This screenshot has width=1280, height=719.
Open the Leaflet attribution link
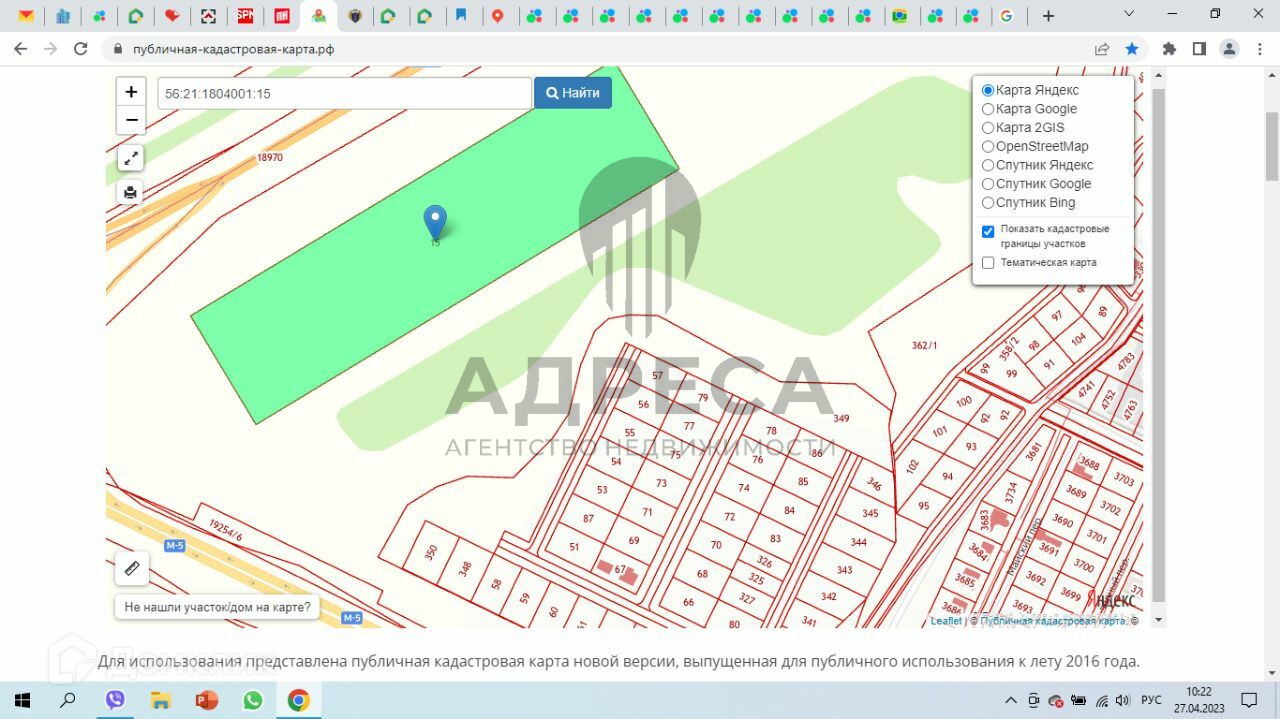946,621
